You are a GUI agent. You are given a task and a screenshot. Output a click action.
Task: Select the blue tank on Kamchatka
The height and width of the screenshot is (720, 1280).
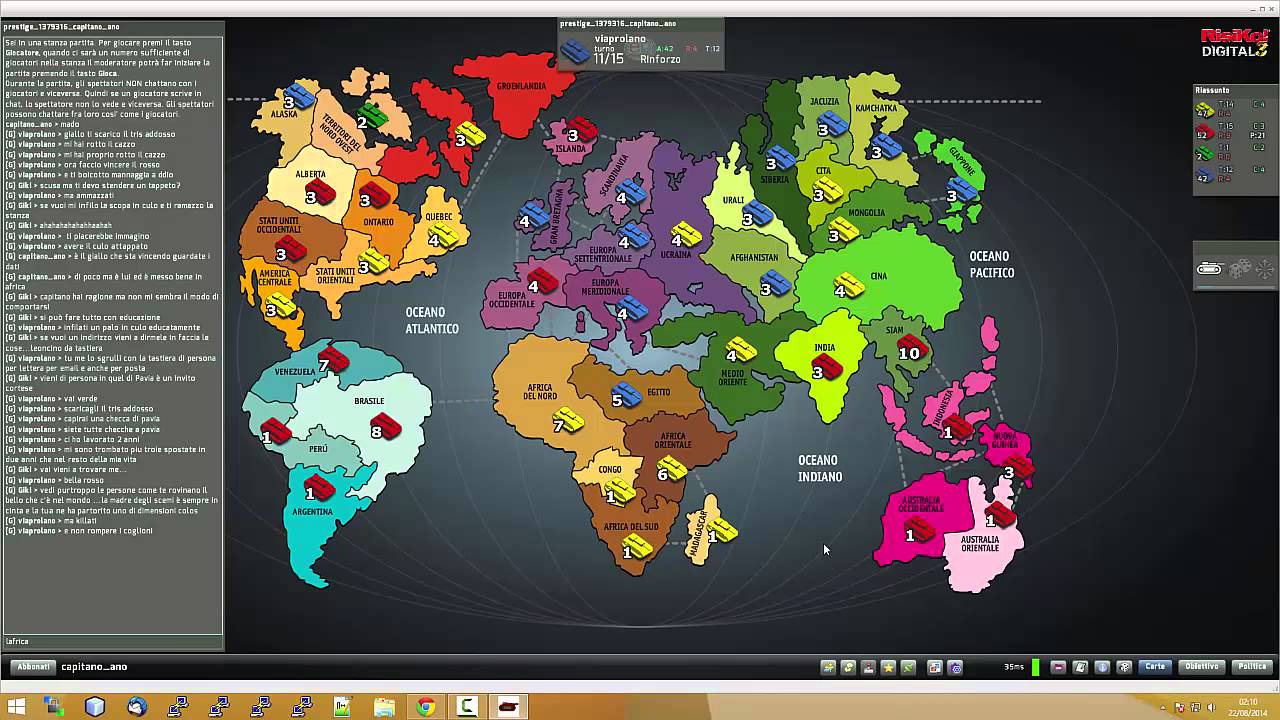pos(885,147)
